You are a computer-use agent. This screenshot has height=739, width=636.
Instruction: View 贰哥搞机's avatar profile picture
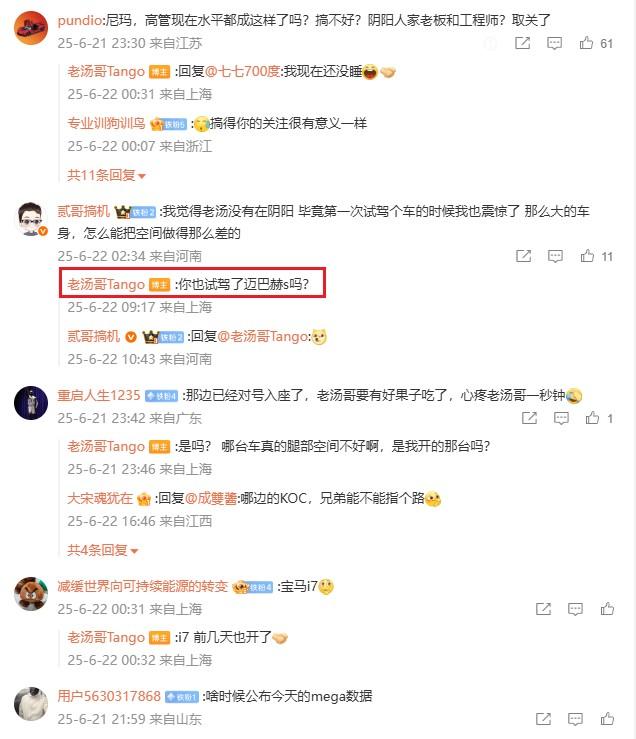pyautogui.click(x=31, y=219)
